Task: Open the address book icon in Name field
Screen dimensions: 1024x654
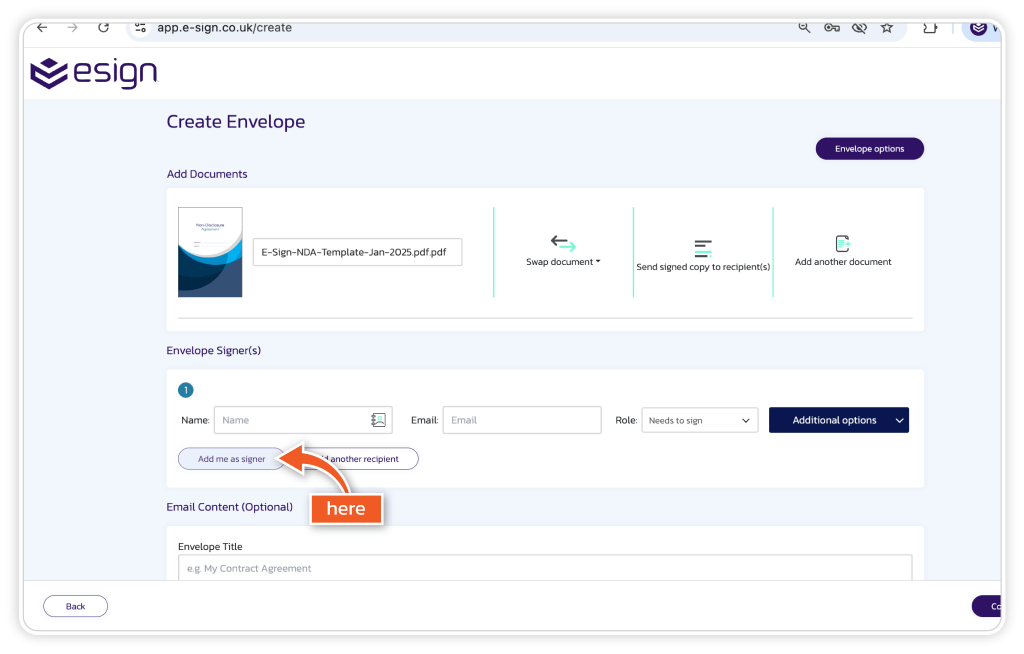Action: pyautogui.click(x=378, y=420)
